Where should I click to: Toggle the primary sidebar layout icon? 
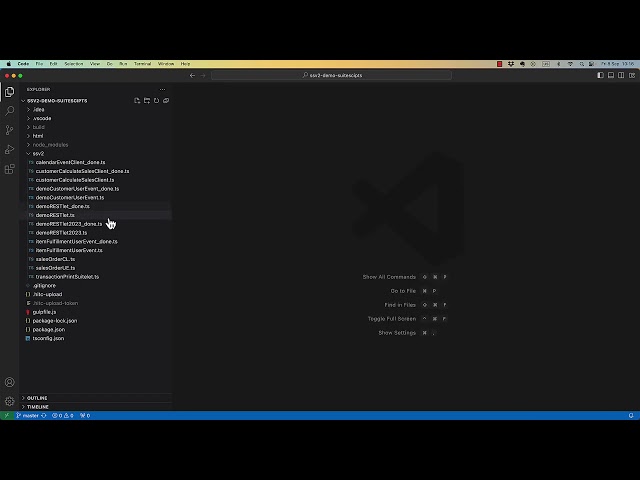(x=600, y=75)
